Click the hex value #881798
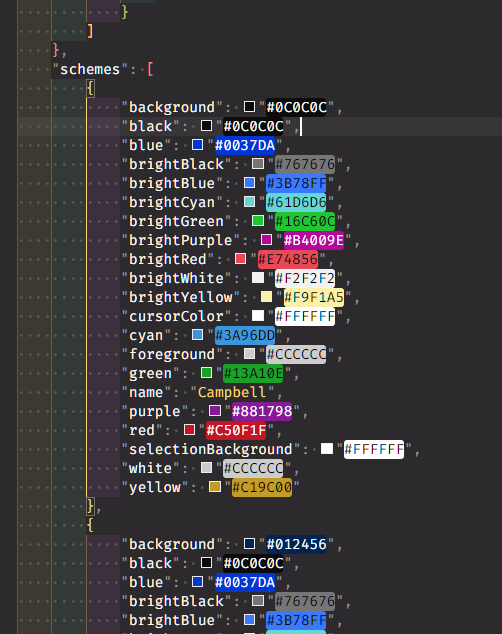502x634 pixels. point(262,411)
